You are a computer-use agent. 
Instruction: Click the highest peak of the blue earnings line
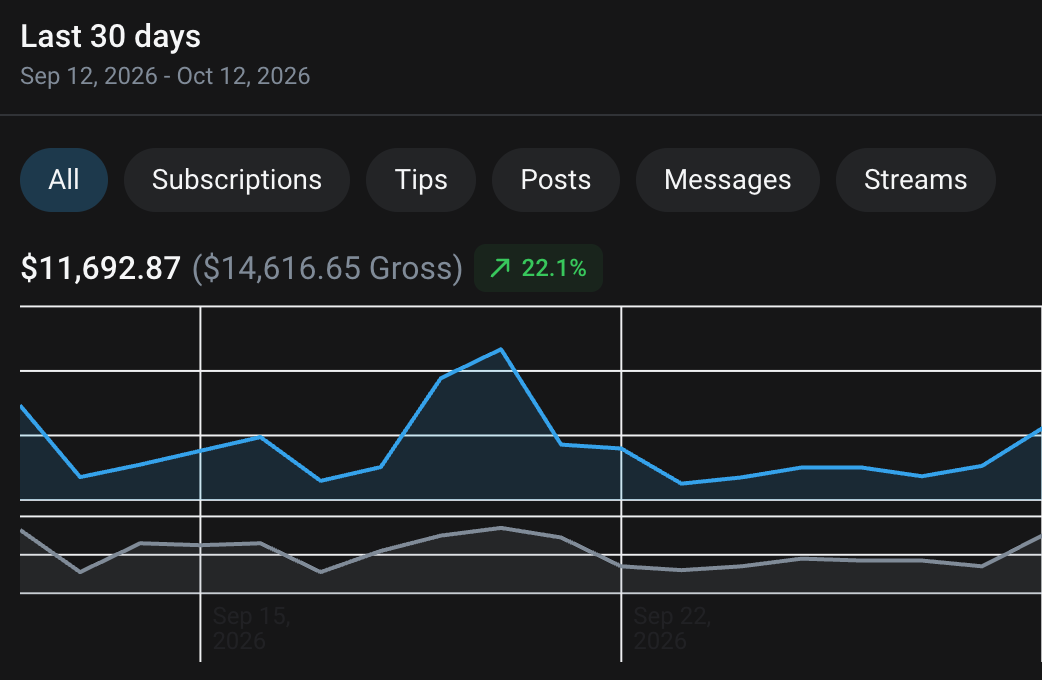point(500,349)
